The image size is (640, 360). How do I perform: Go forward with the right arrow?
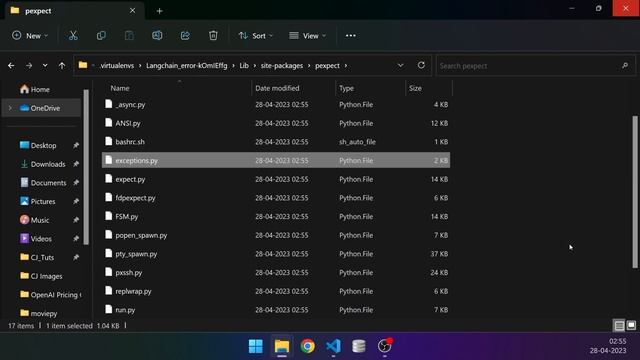29,65
